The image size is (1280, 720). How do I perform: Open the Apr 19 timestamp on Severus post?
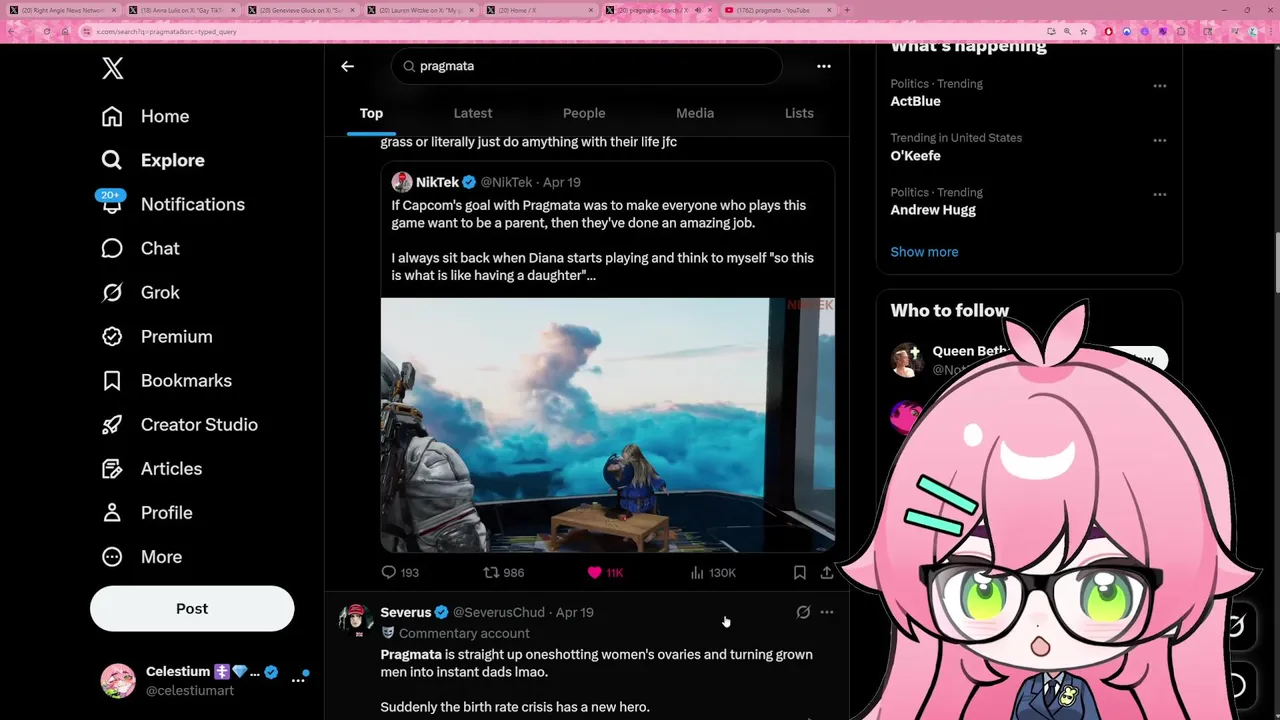click(575, 612)
